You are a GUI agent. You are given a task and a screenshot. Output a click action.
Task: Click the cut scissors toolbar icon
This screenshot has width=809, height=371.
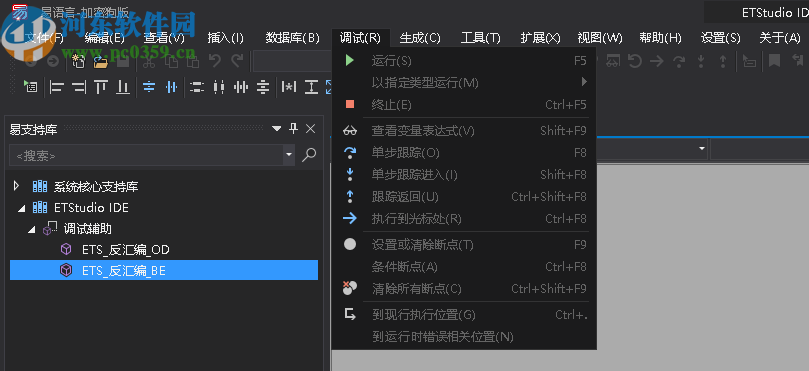(149, 62)
